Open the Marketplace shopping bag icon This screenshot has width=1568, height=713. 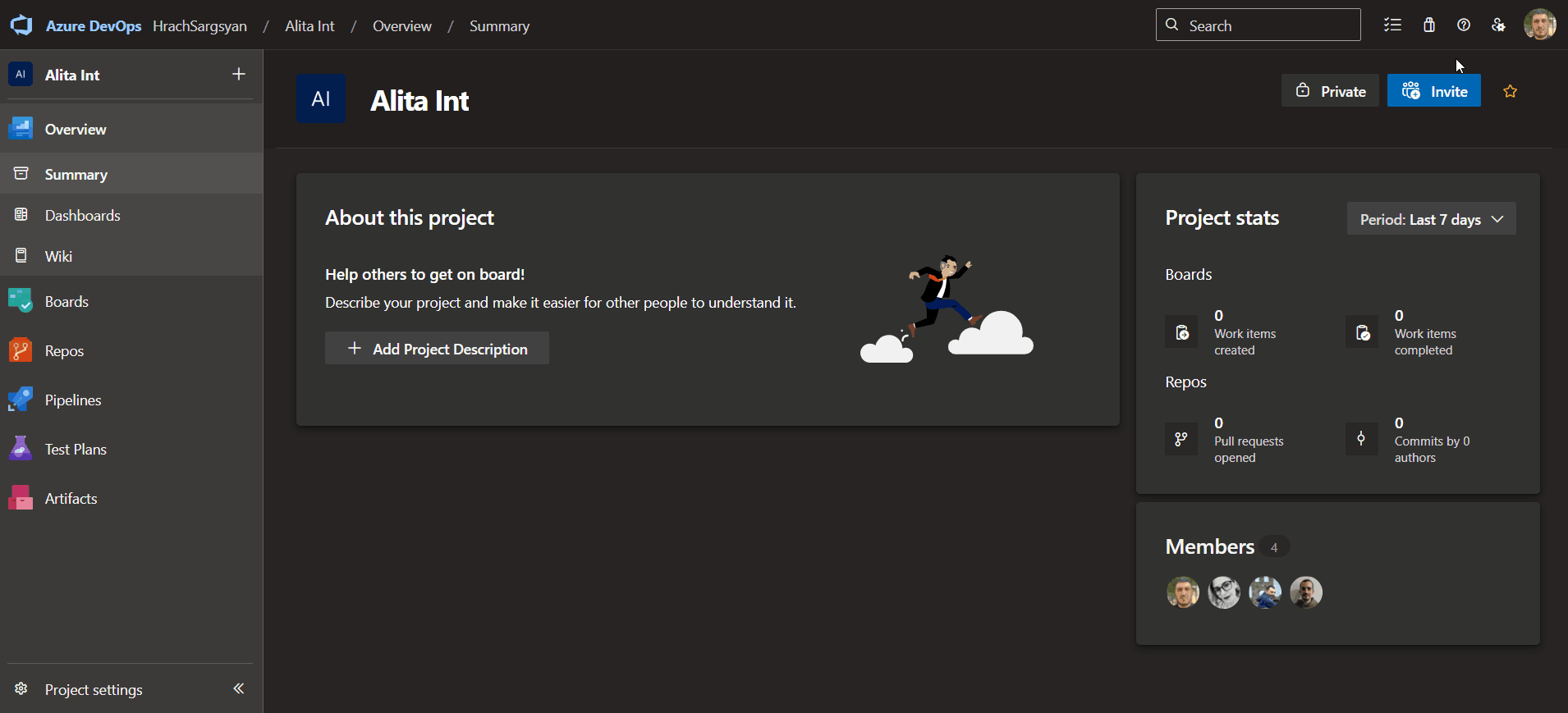(x=1429, y=25)
